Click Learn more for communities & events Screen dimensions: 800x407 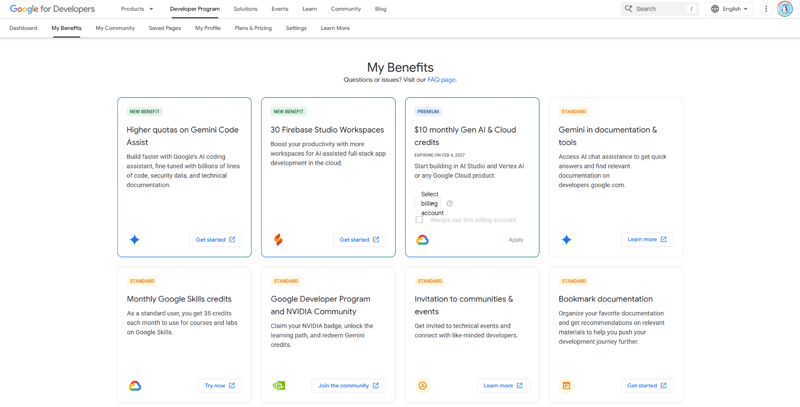point(504,386)
